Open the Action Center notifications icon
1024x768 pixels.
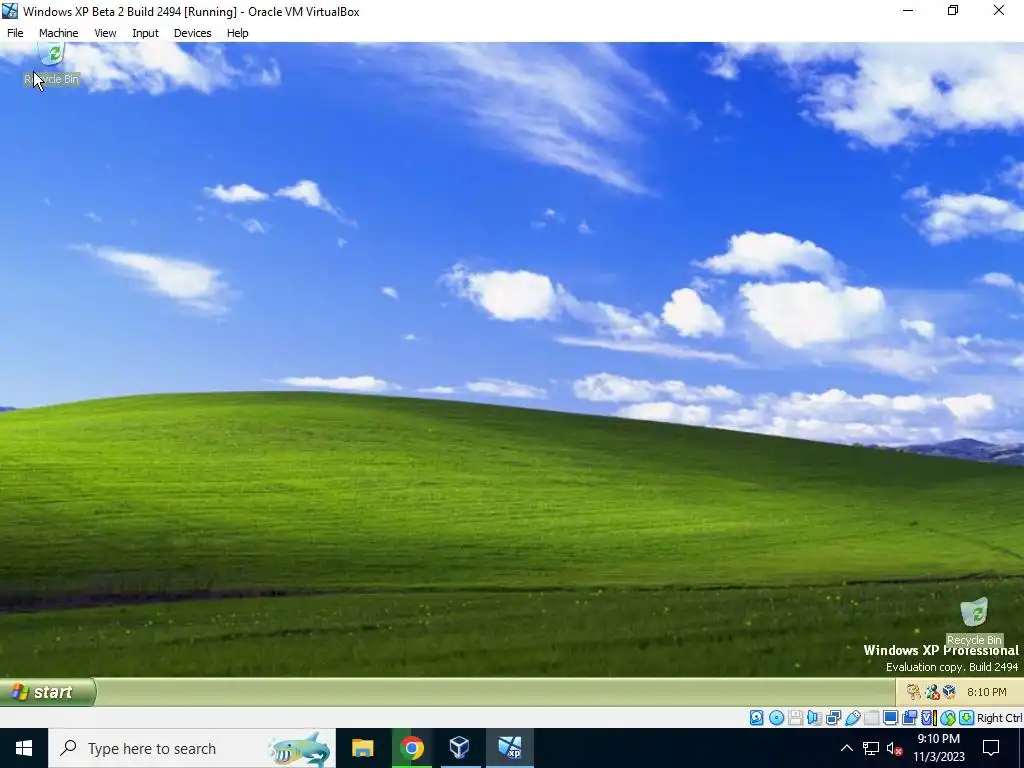coord(991,748)
